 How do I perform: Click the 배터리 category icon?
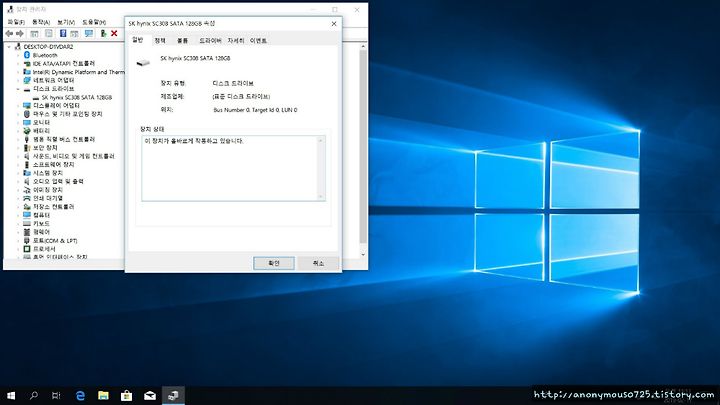tap(27, 131)
